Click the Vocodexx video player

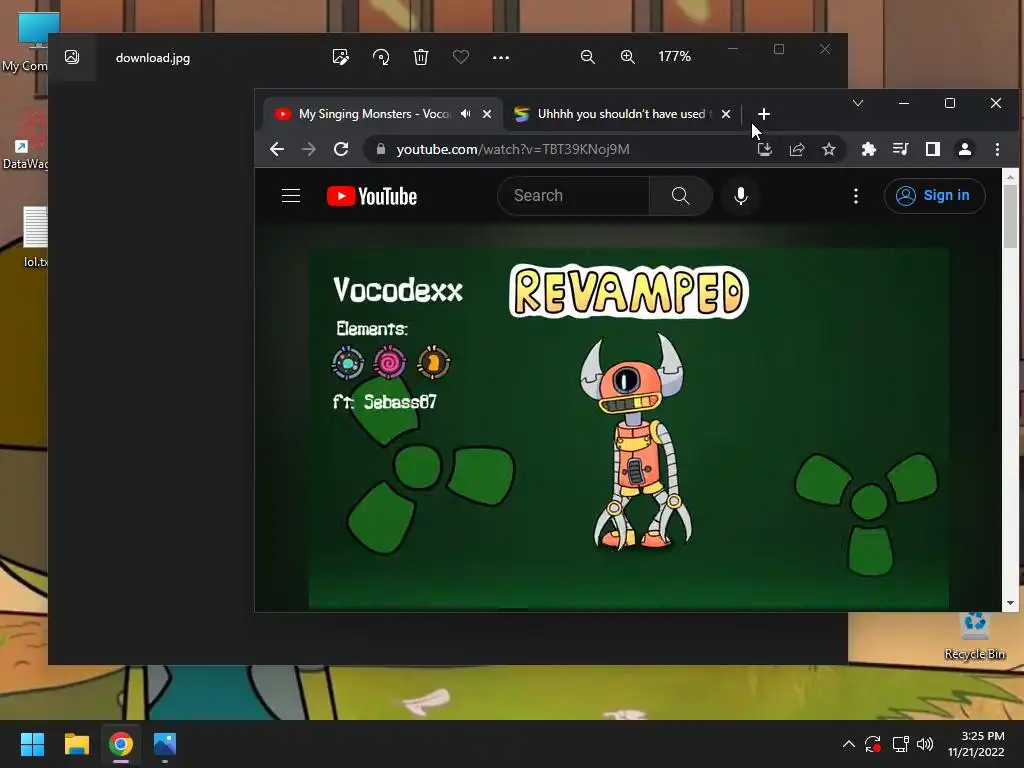pyautogui.click(x=628, y=428)
